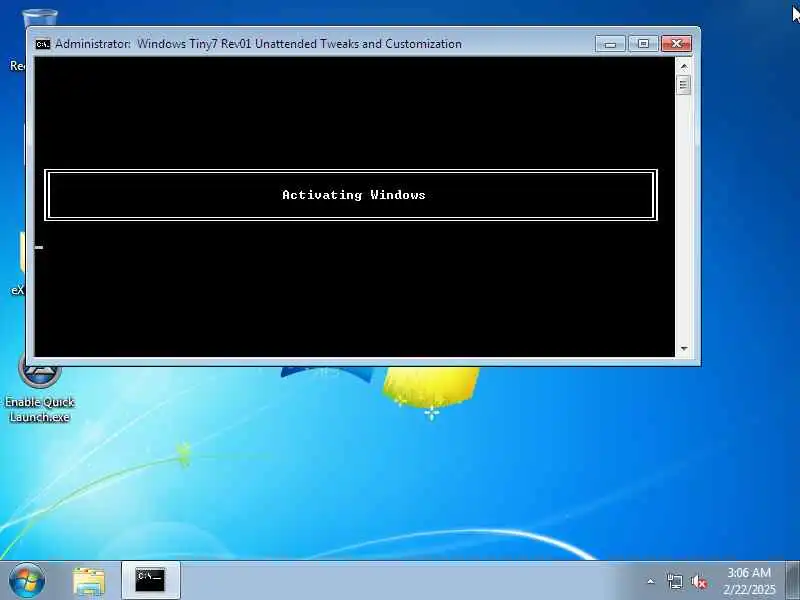Screen dimensions: 800x600
Task: Click the command prompt title bar icon
Action: tap(43, 44)
